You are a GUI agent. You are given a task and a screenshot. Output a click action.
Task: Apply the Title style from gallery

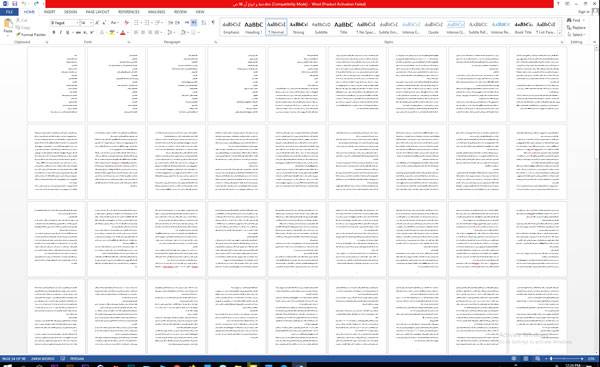[344, 28]
